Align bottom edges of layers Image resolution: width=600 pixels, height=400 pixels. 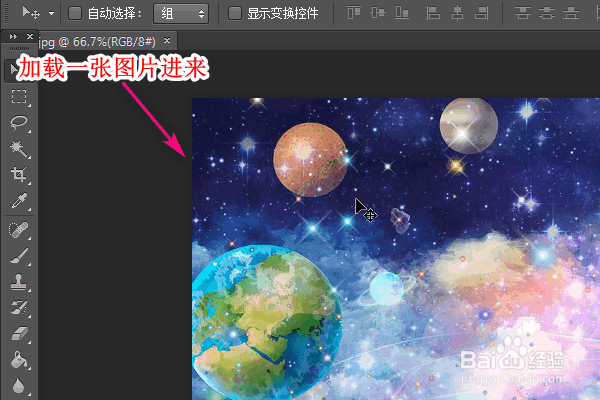(x=402, y=13)
